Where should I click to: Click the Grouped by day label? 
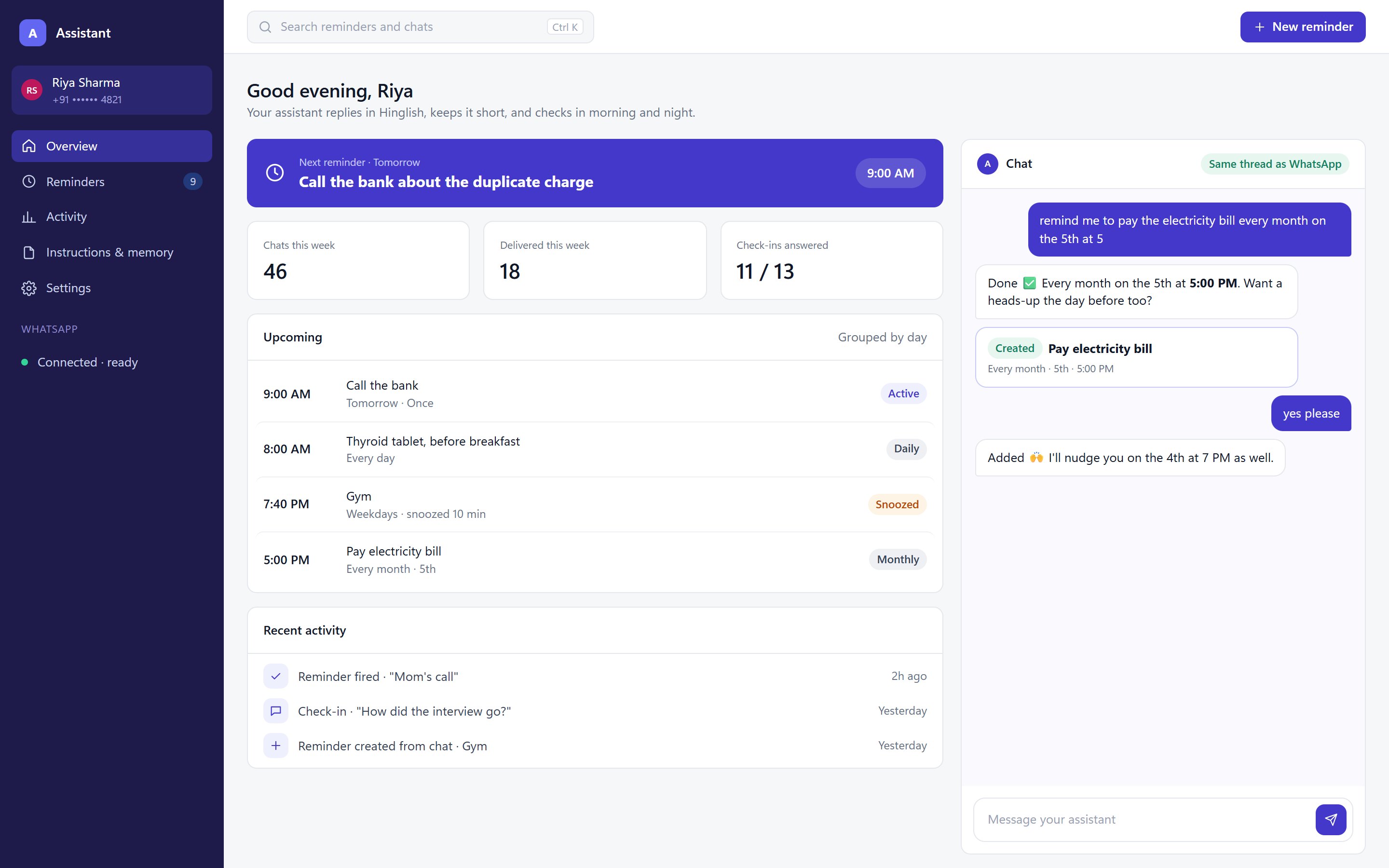point(882,338)
